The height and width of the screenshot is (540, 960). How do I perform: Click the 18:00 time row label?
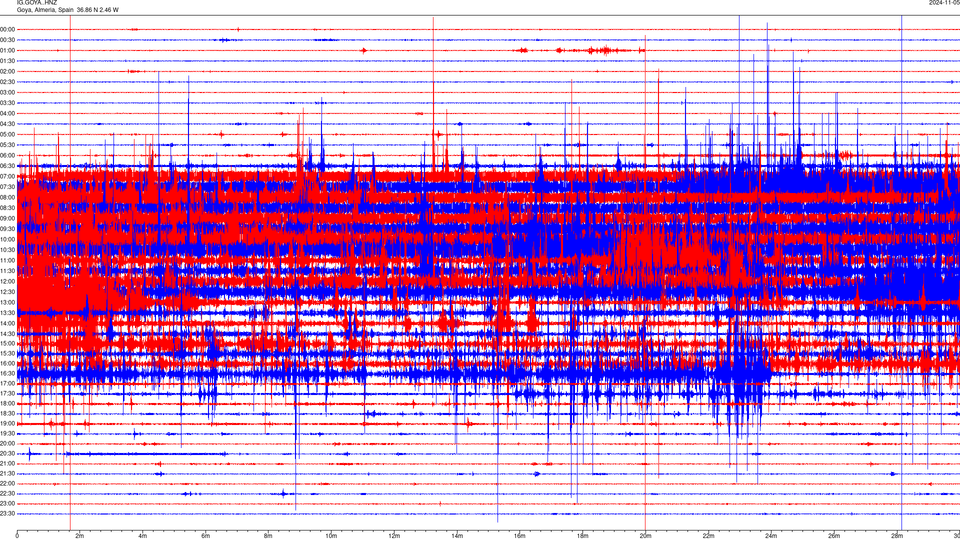[x=7, y=403]
